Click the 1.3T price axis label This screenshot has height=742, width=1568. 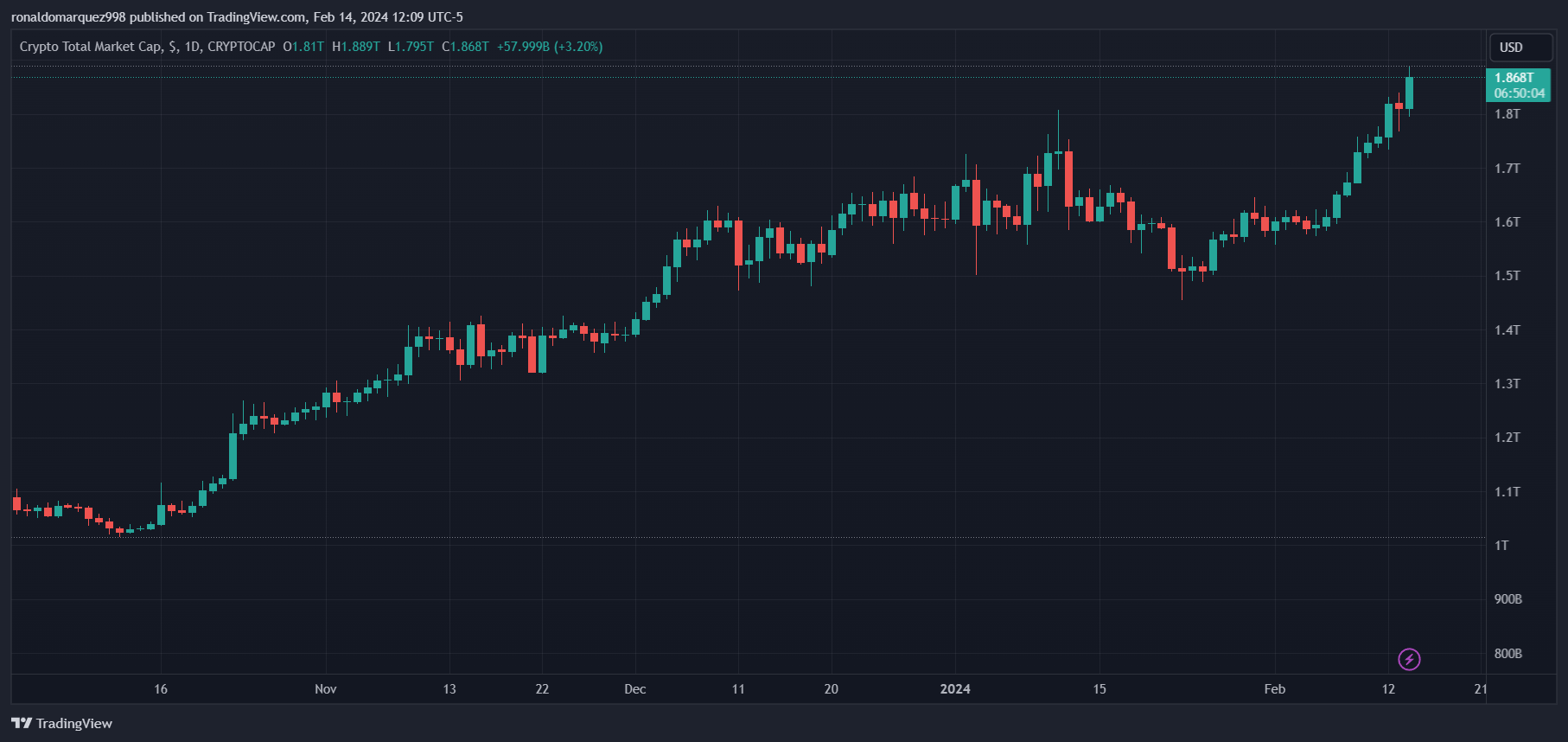click(1507, 384)
